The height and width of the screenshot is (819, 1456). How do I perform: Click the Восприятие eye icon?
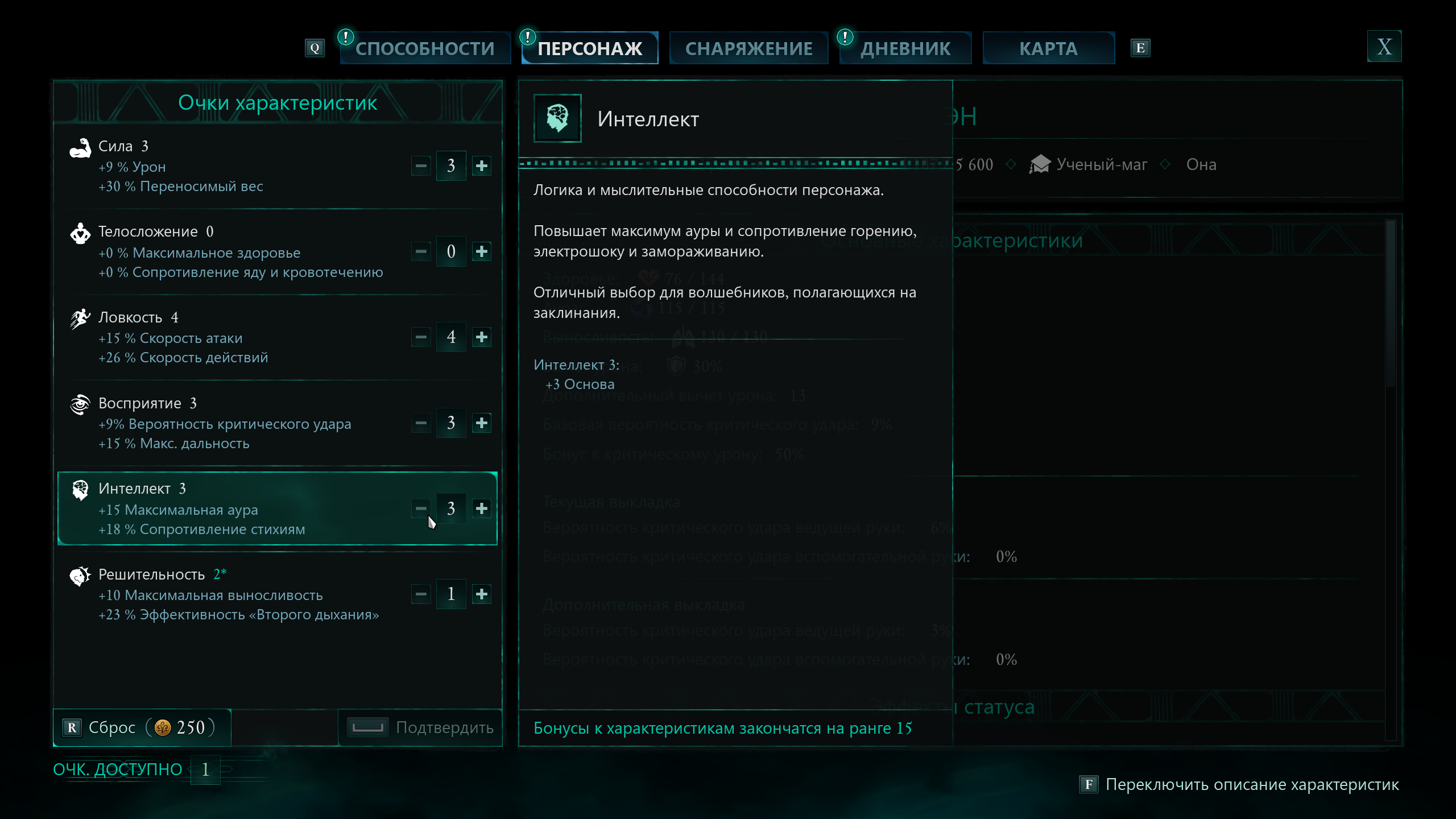80,404
